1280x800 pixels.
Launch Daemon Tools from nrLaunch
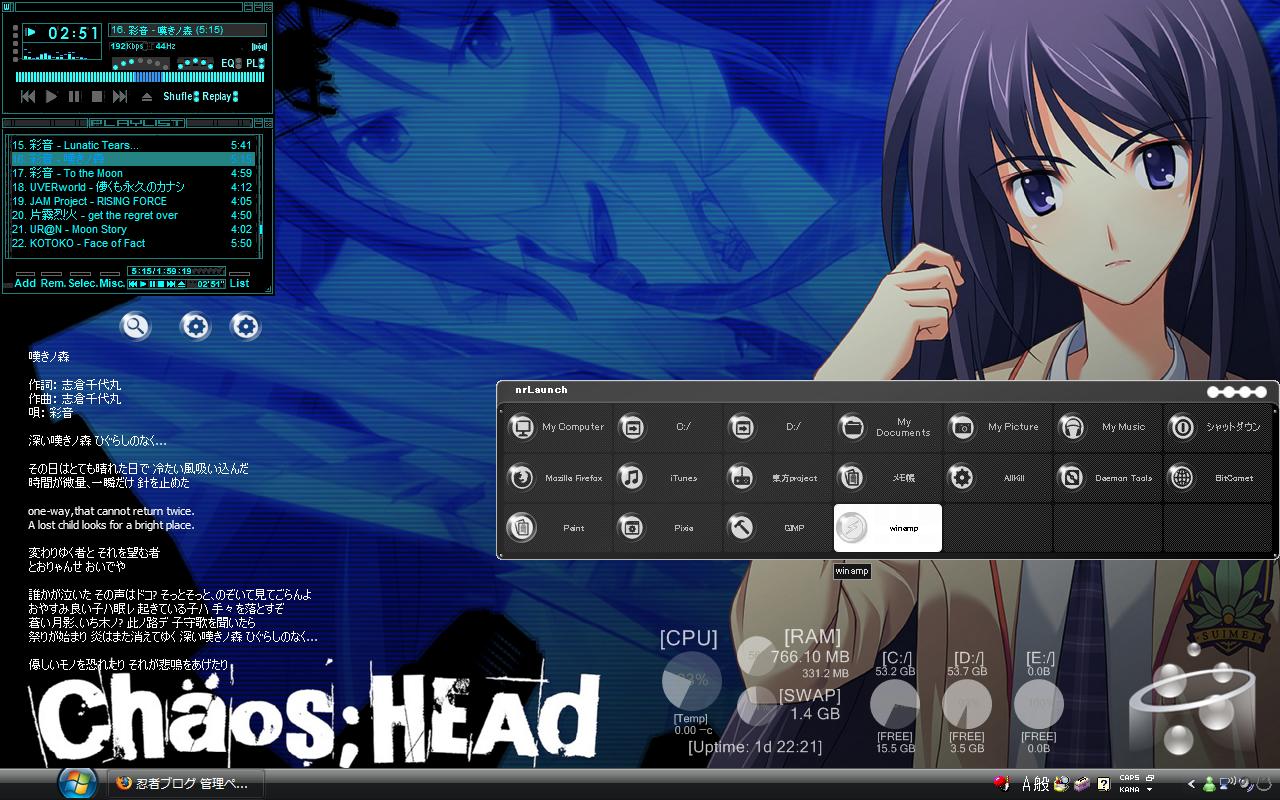[1107, 478]
